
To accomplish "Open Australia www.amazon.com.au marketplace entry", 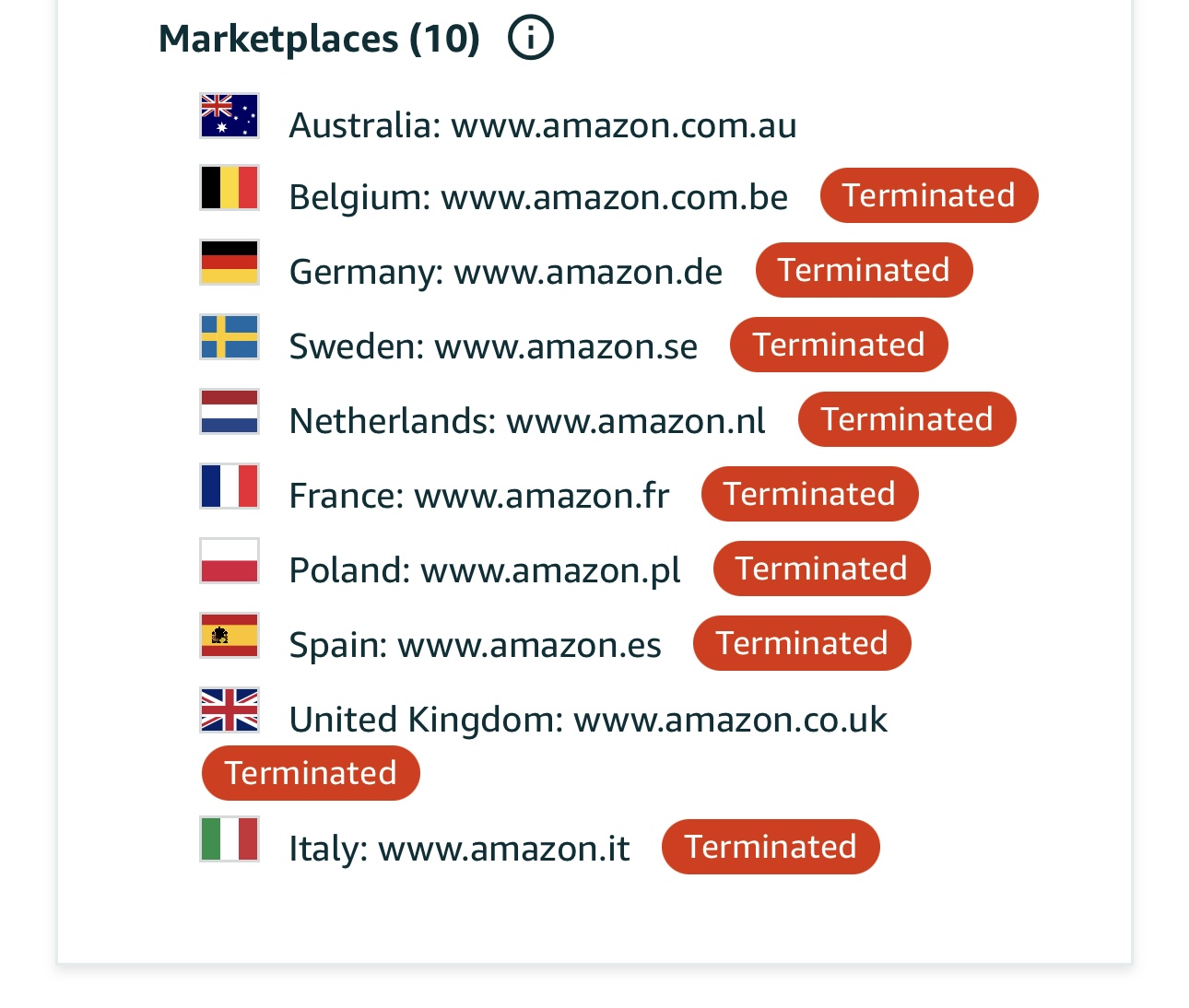I will tap(543, 125).
